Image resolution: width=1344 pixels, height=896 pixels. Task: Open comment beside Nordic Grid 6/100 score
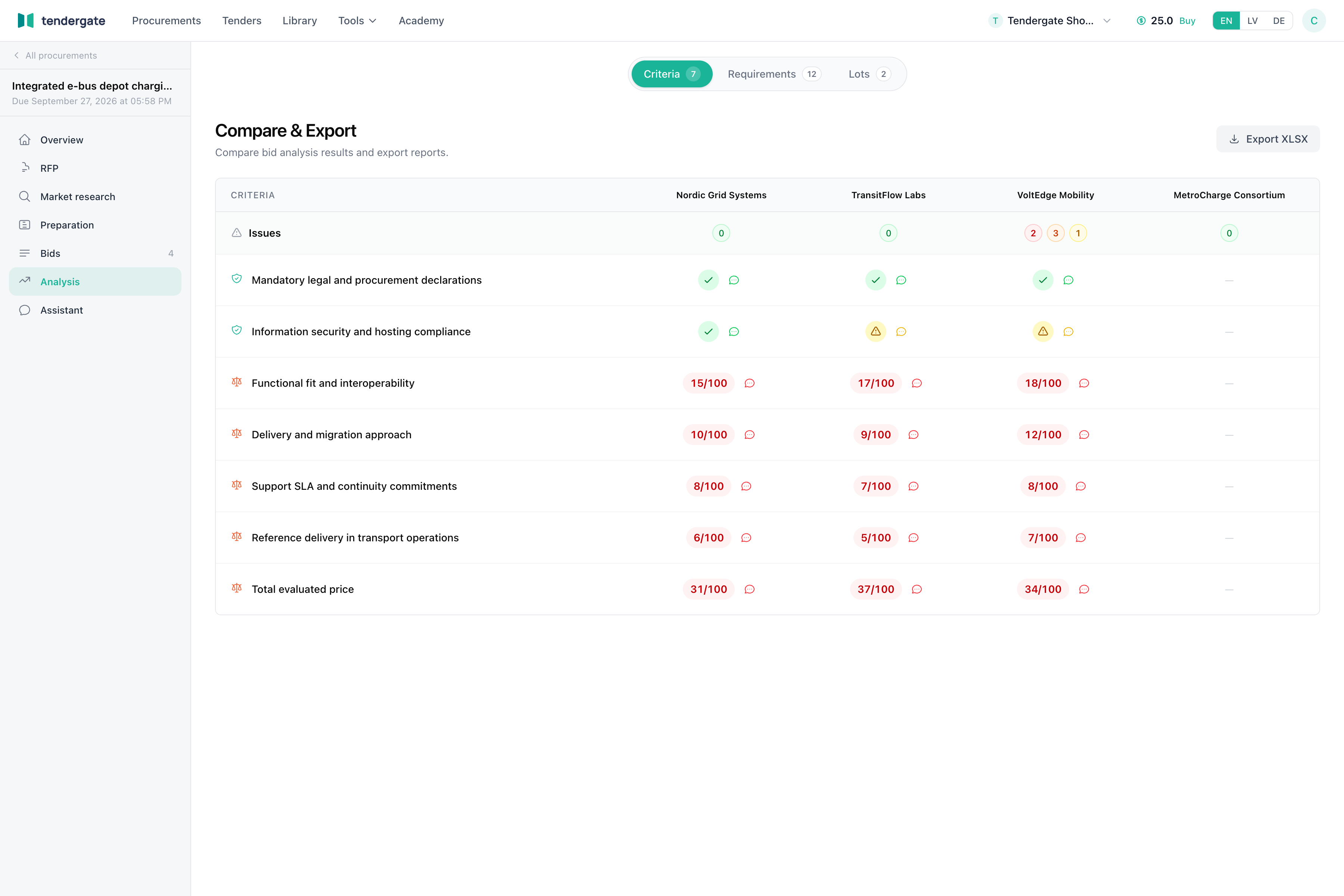coord(746,538)
